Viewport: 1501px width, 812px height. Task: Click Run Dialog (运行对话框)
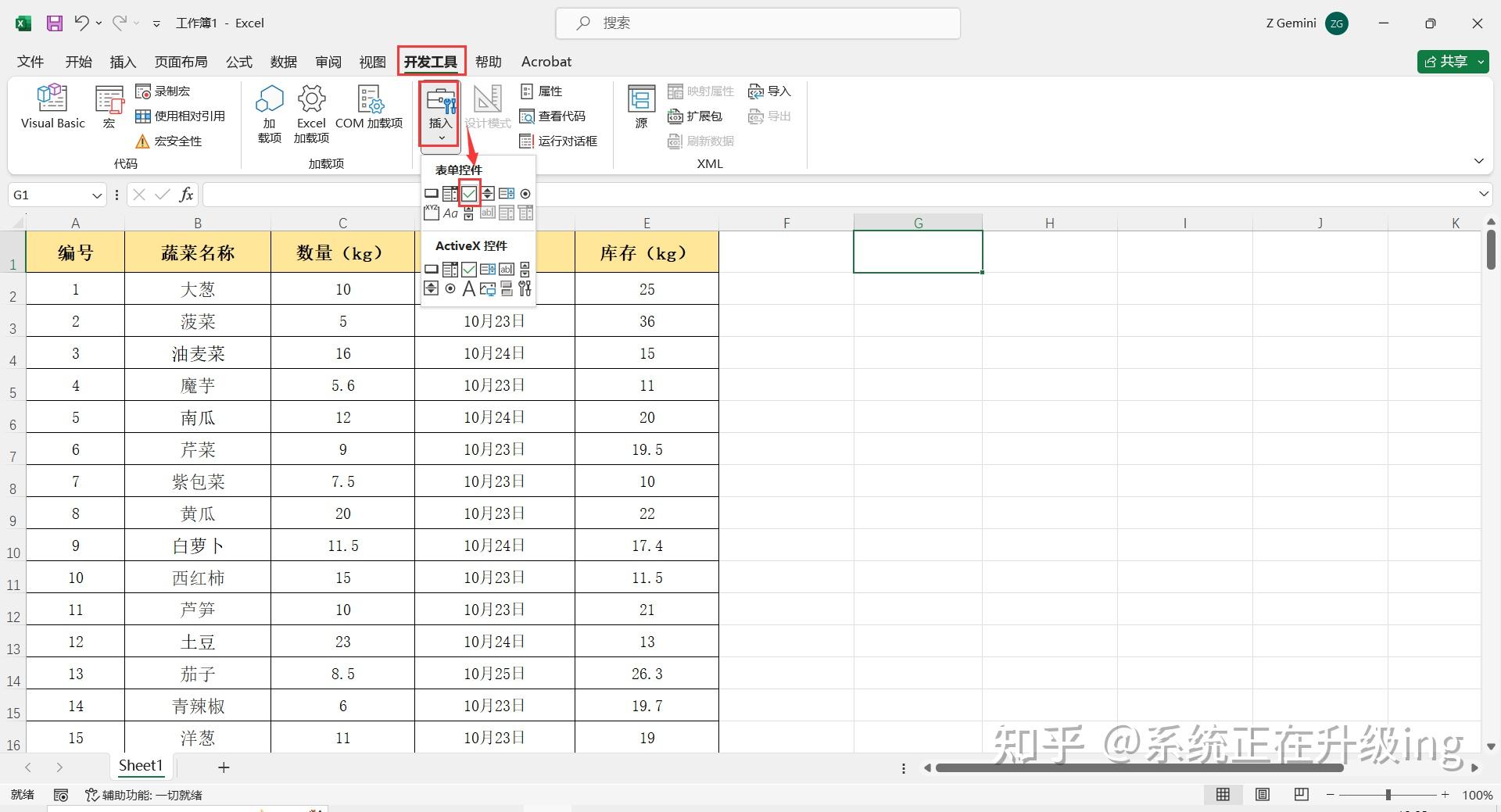(559, 141)
